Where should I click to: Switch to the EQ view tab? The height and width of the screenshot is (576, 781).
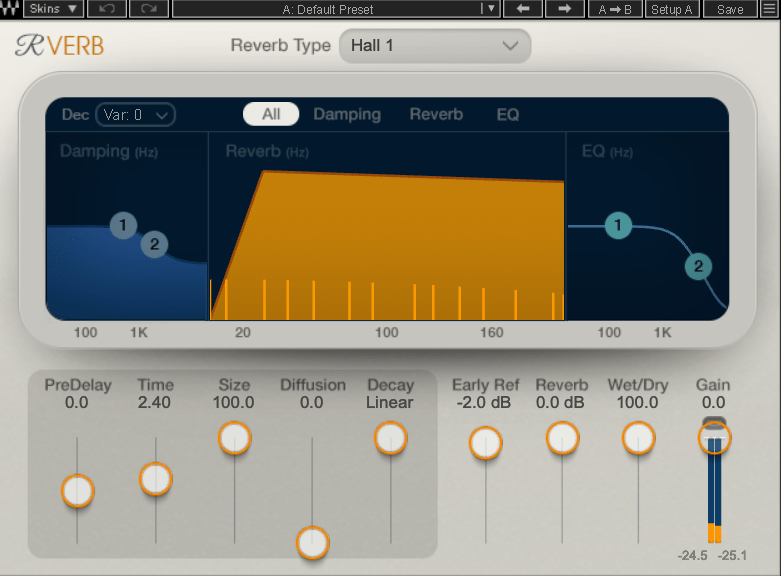pos(508,114)
